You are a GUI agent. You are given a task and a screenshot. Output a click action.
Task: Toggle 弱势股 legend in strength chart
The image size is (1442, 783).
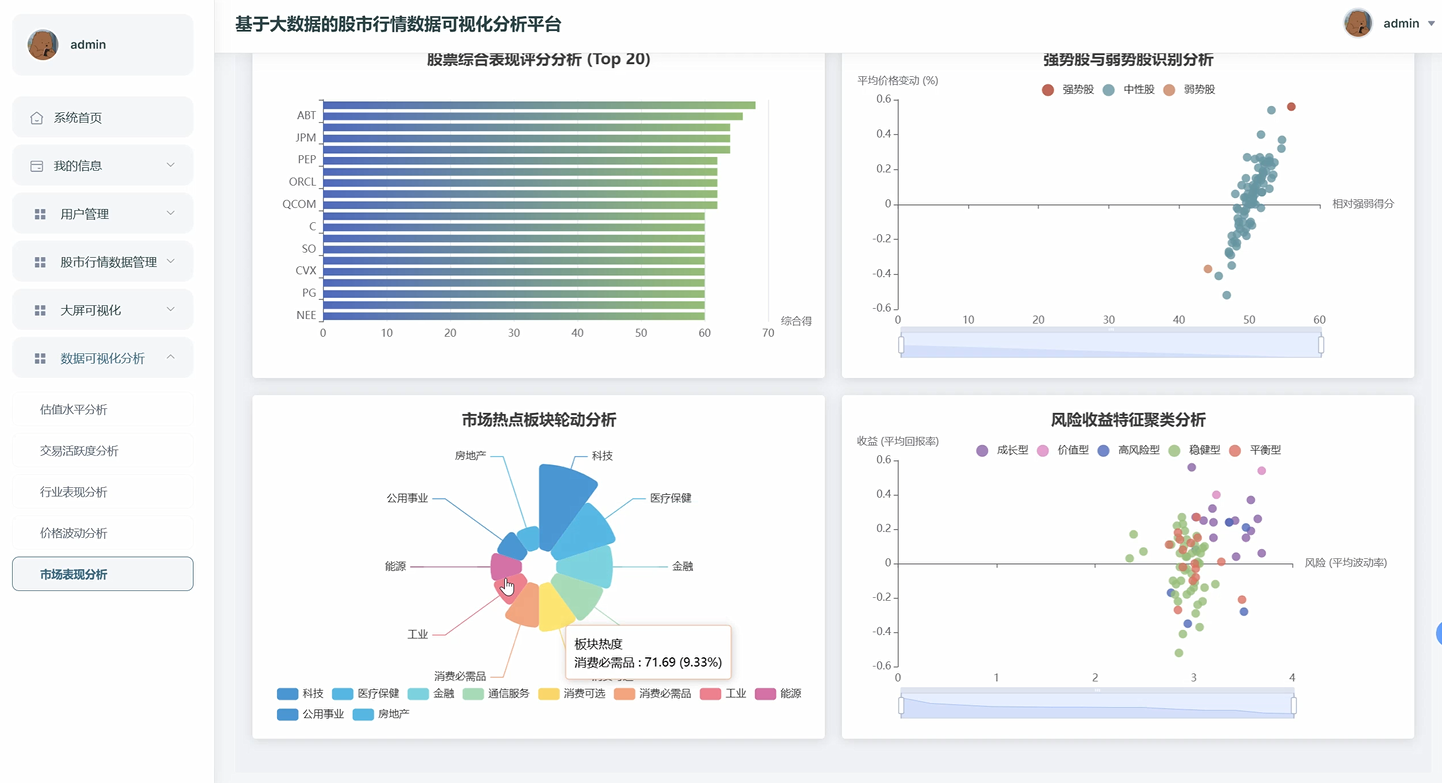coord(1189,90)
